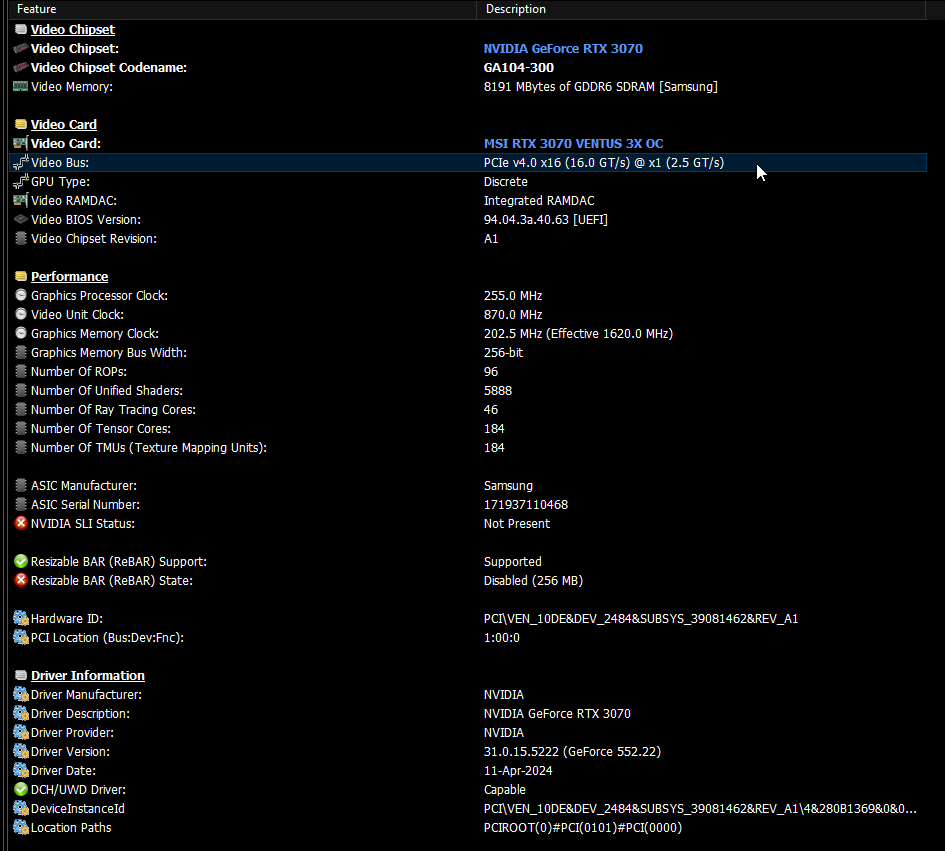945x851 pixels.
Task: Select the Video Card section heading
Action: 63,124
